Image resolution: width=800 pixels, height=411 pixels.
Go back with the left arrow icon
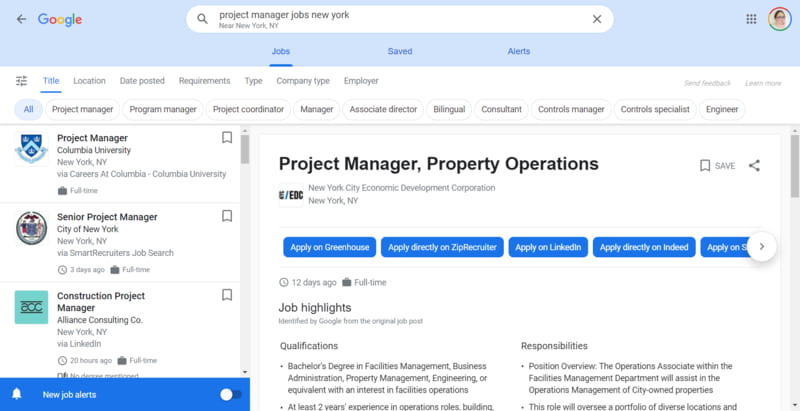pyautogui.click(x=21, y=19)
